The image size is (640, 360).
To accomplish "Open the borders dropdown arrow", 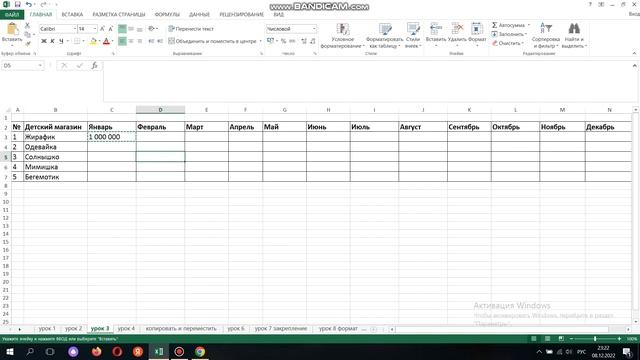I will (83, 41).
